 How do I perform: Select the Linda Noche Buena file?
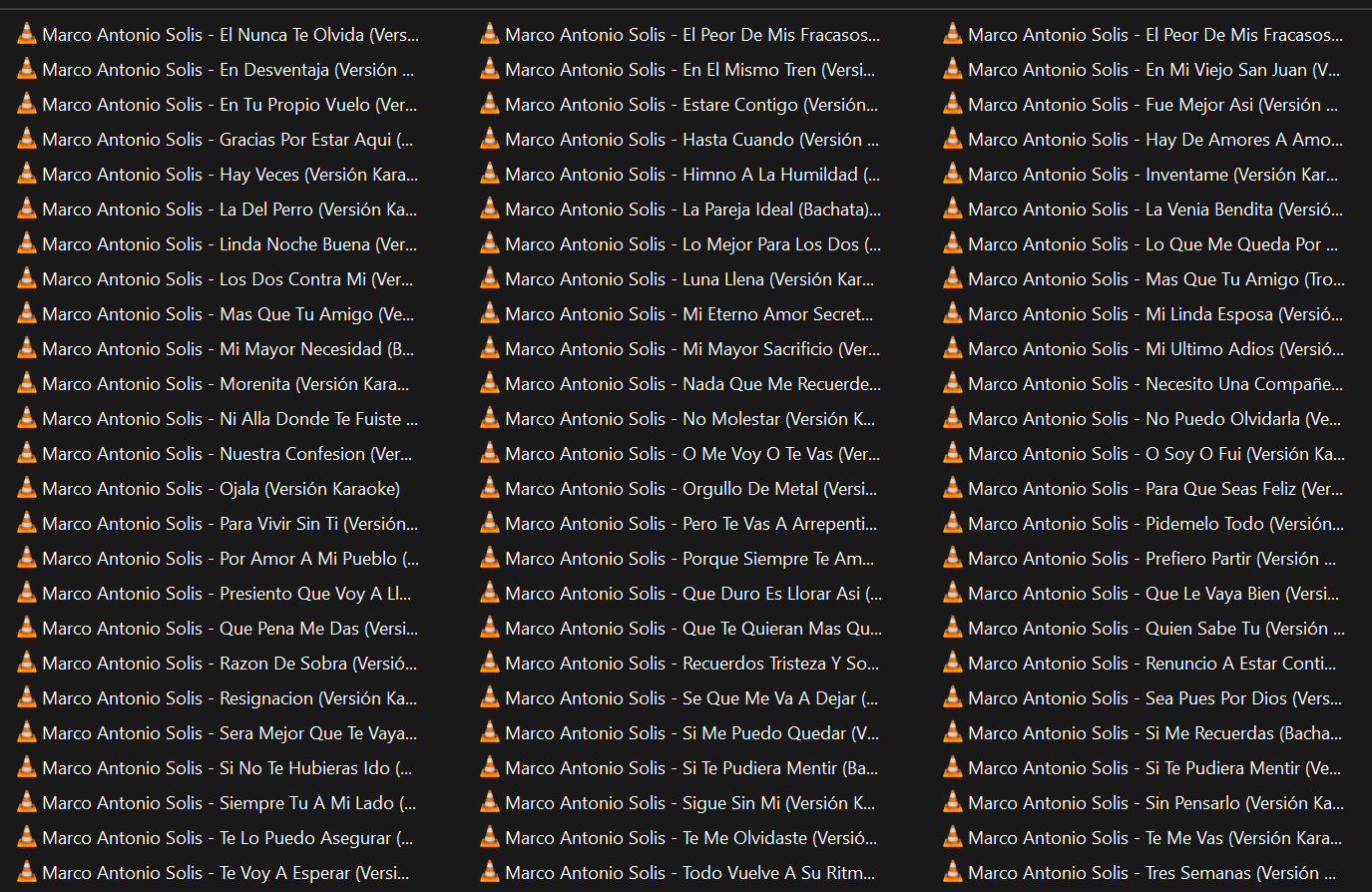point(229,244)
